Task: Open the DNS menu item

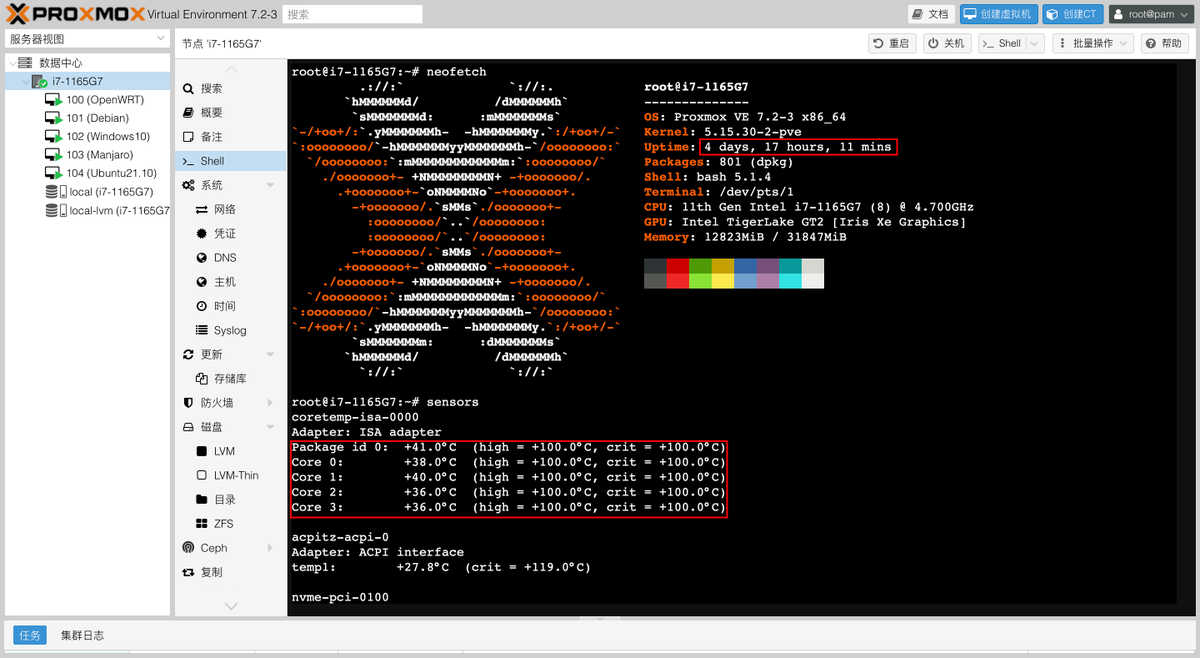Action: (230, 257)
